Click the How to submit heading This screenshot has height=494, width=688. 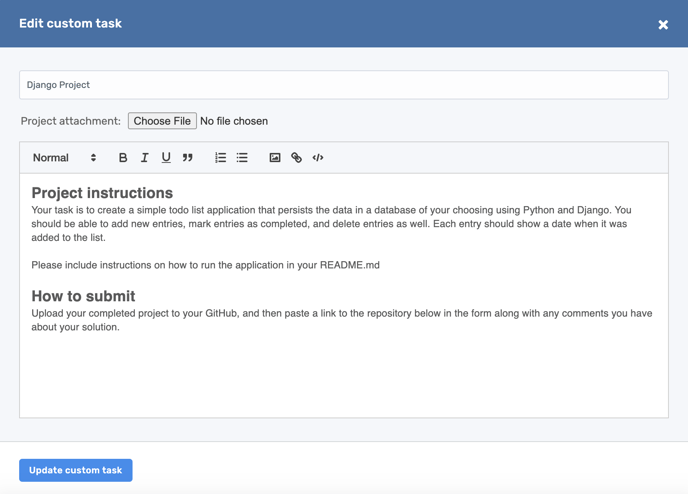(x=83, y=296)
